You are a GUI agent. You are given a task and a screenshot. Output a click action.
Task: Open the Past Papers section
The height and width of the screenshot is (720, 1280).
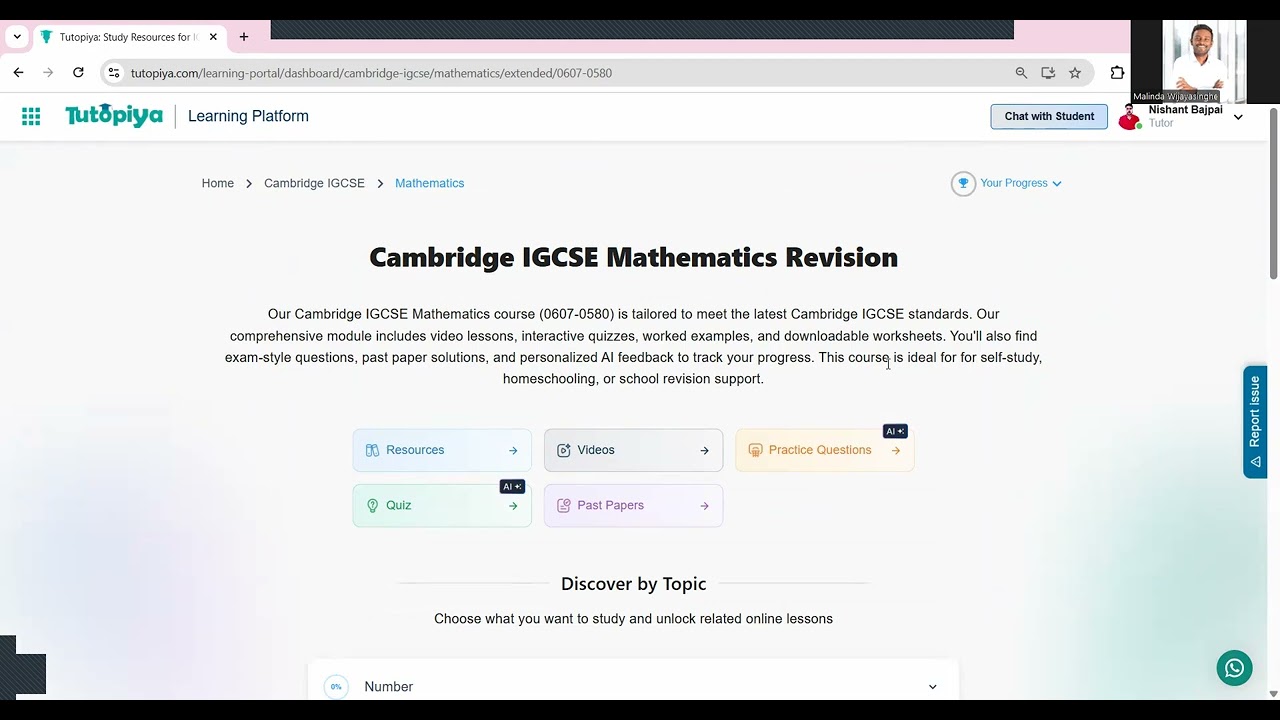tap(633, 506)
